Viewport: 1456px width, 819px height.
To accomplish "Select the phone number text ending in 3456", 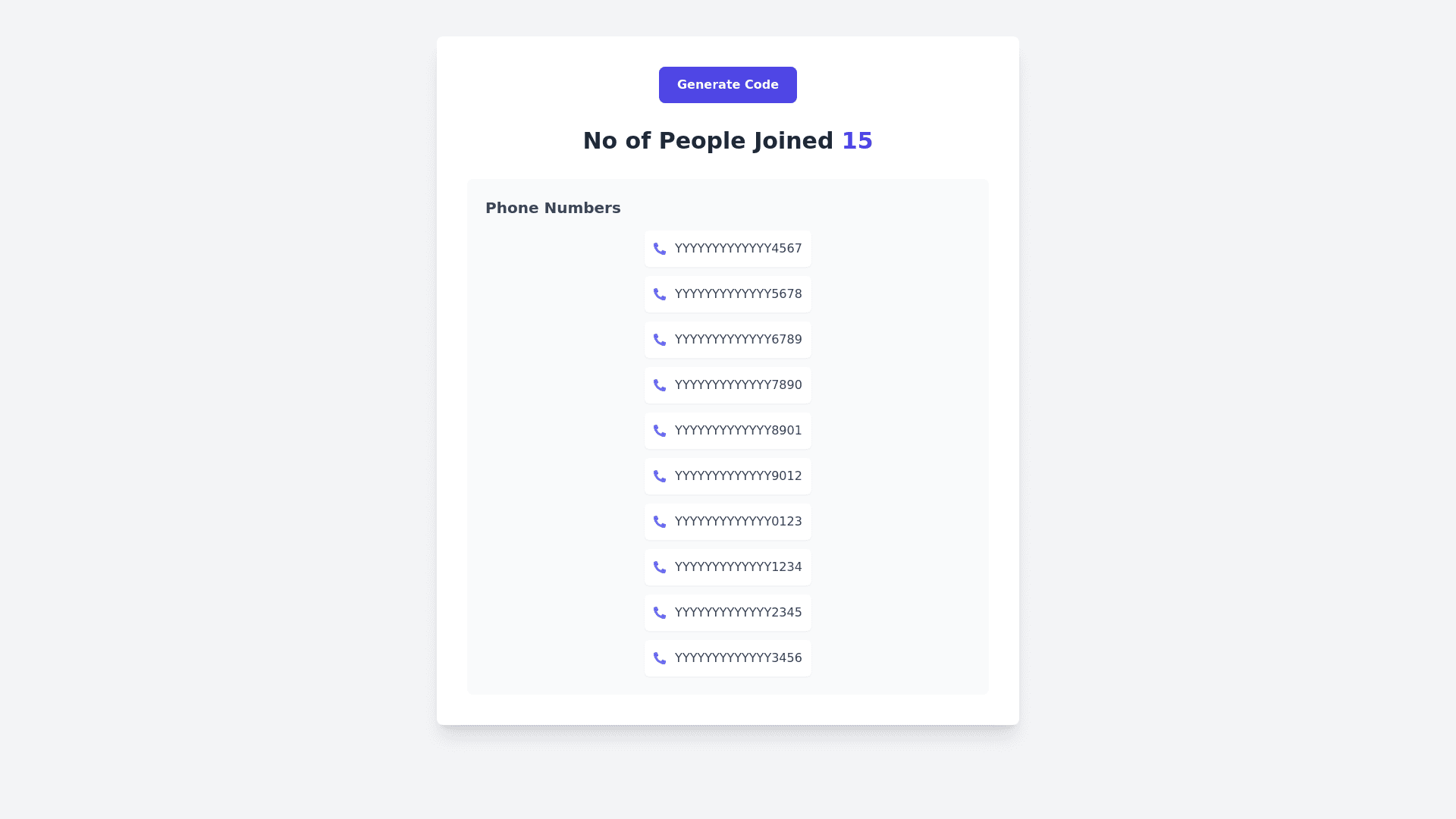I will tap(738, 658).
